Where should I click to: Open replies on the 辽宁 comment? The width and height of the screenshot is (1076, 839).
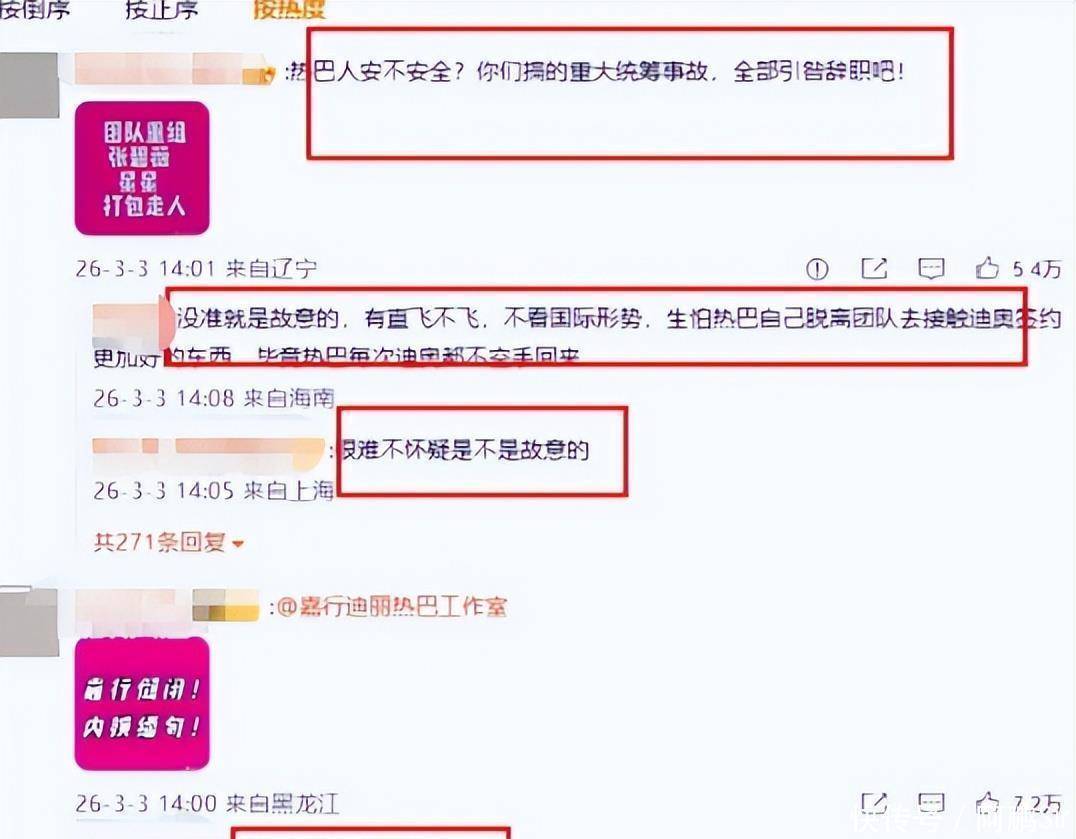931,268
